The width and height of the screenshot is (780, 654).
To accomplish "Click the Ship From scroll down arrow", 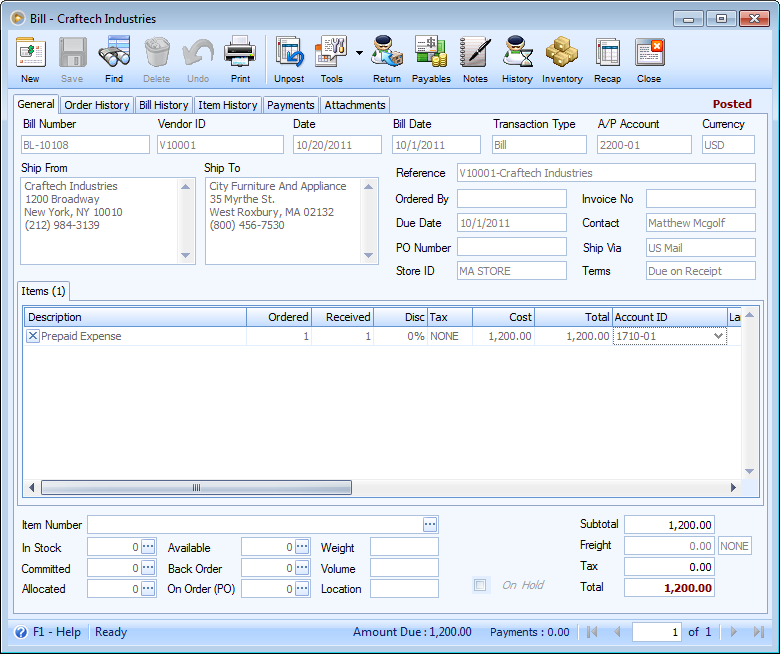I will (x=186, y=256).
